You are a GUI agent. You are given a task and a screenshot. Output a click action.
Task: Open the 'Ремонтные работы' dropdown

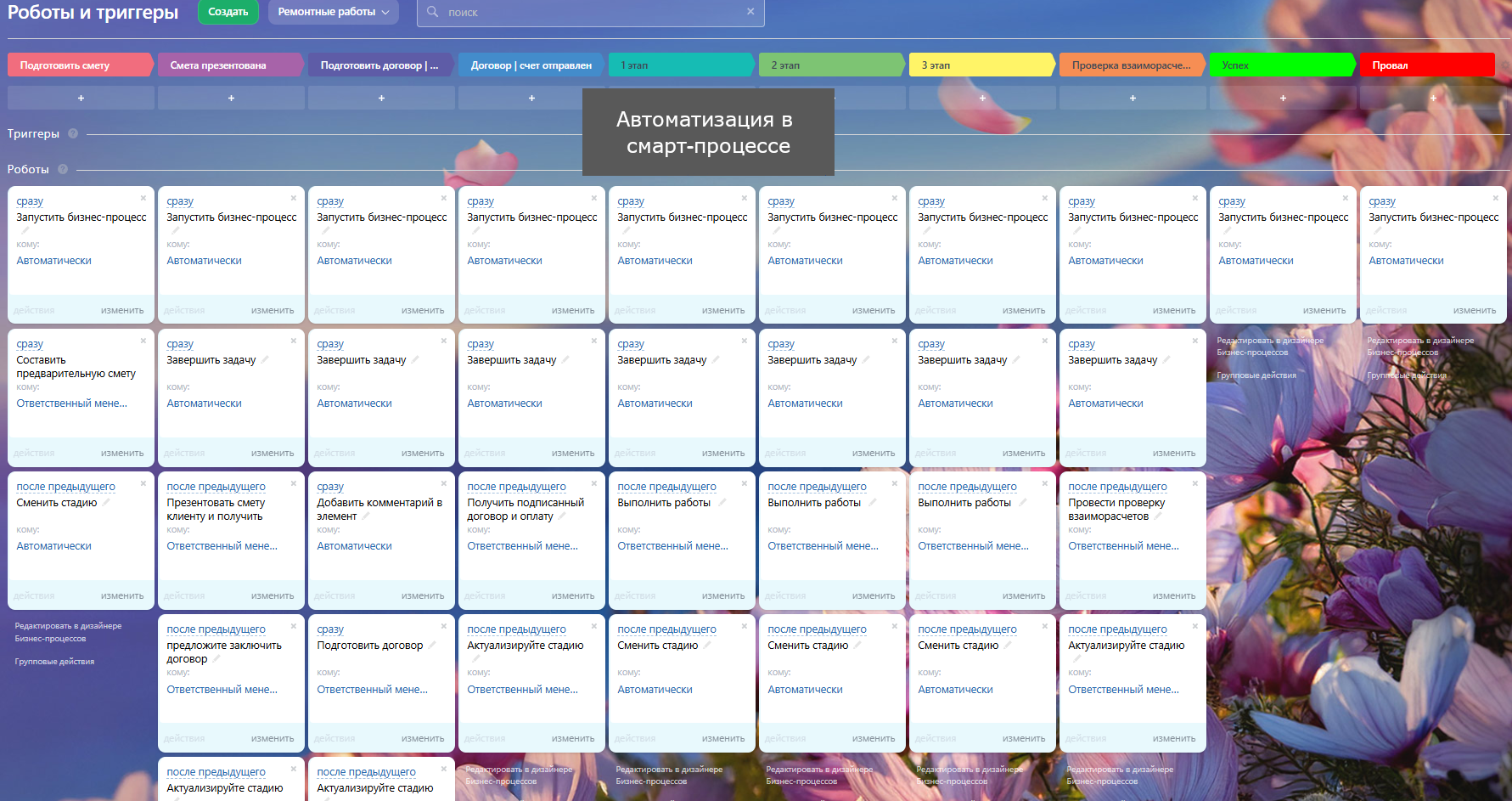pyautogui.click(x=333, y=12)
